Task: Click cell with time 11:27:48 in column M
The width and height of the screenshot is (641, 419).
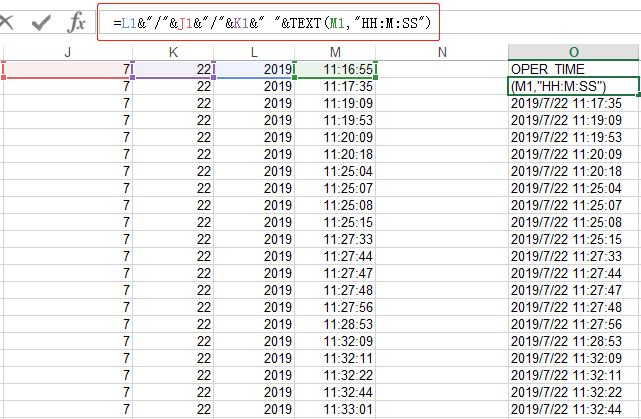Action: tap(335, 290)
